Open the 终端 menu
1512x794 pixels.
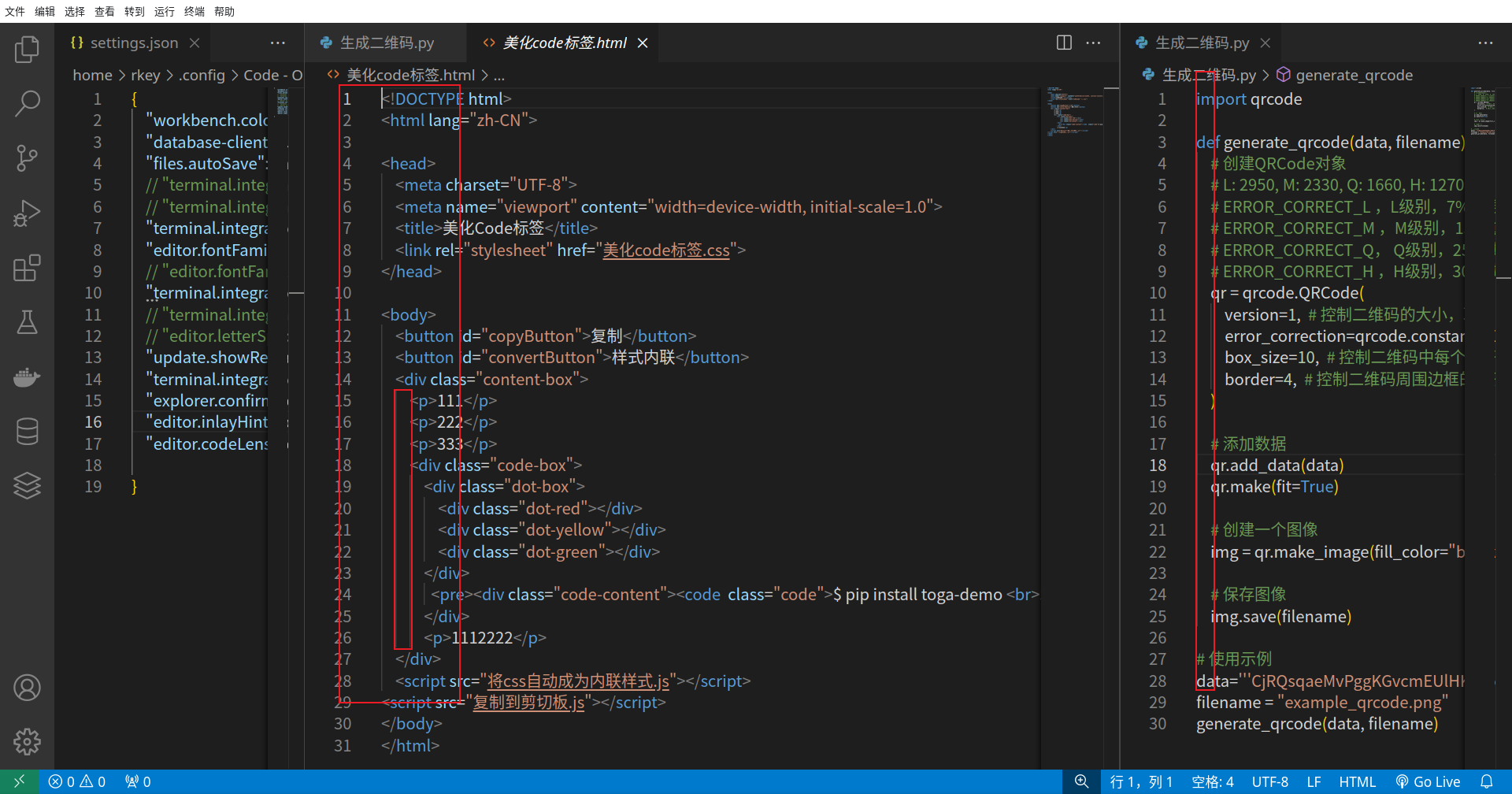point(195,11)
